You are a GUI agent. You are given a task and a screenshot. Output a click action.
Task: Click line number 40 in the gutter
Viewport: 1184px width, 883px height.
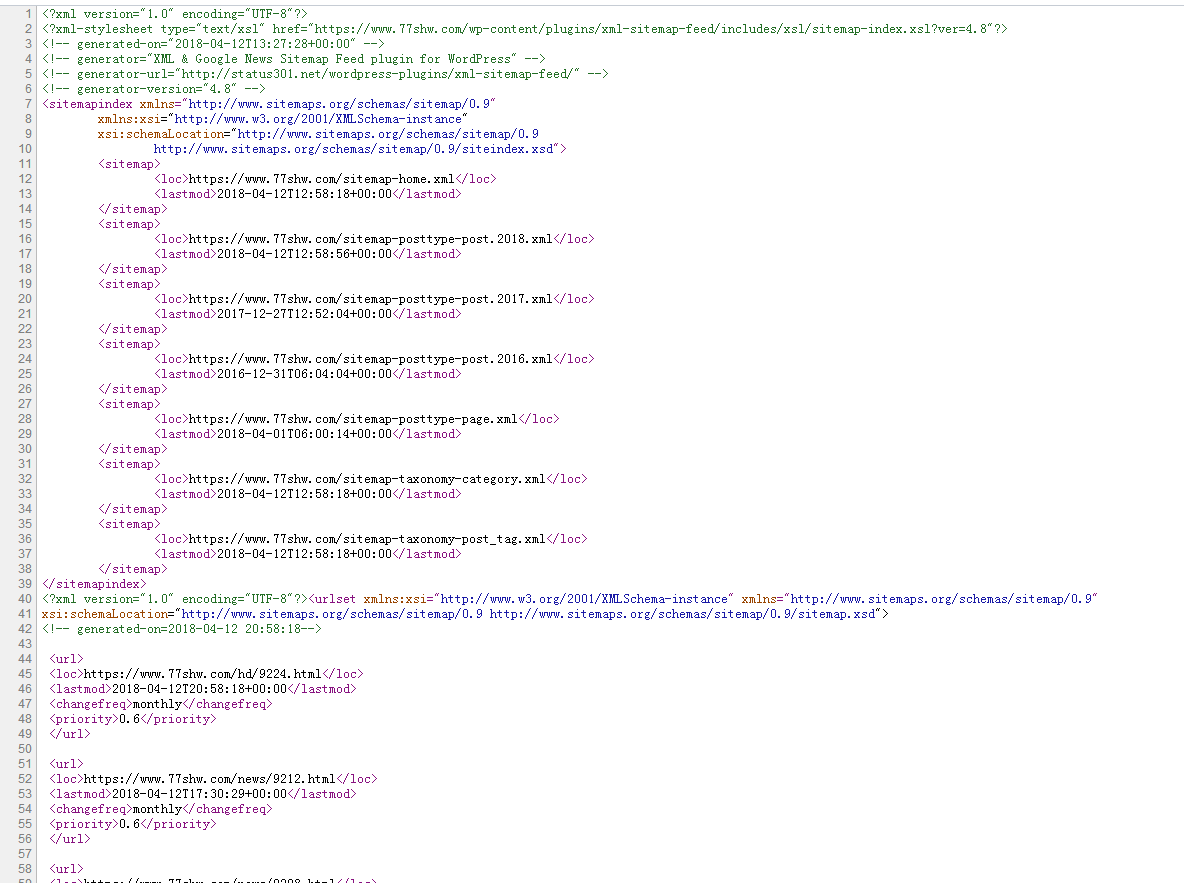coord(25,599)
